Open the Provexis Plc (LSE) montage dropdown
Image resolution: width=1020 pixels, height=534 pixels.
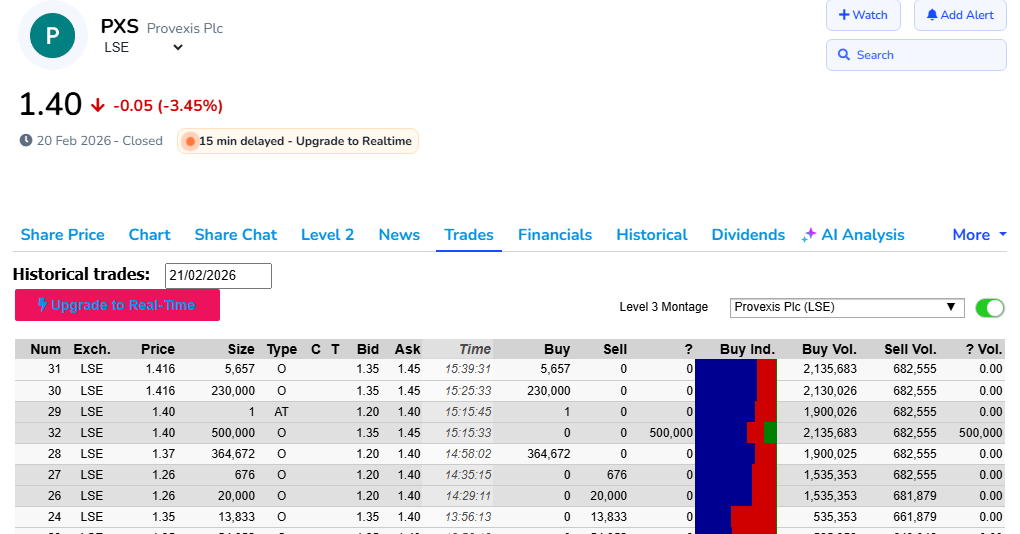point(847,307)
